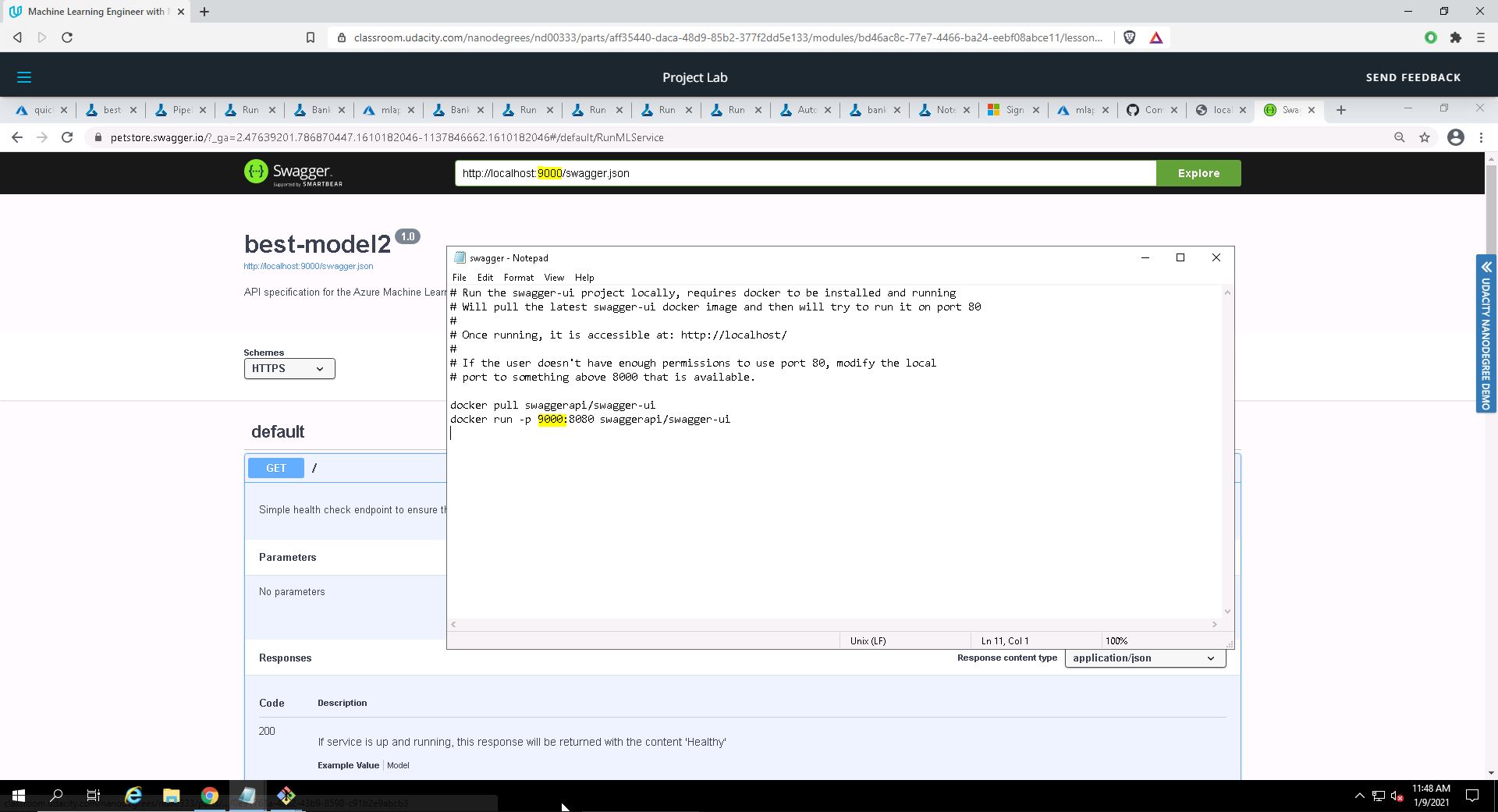Click 'Unix (LF)' in Notepad status bar
This screenshot has width=1498, height=812.
pyautogui.click(x=868, y=641)
